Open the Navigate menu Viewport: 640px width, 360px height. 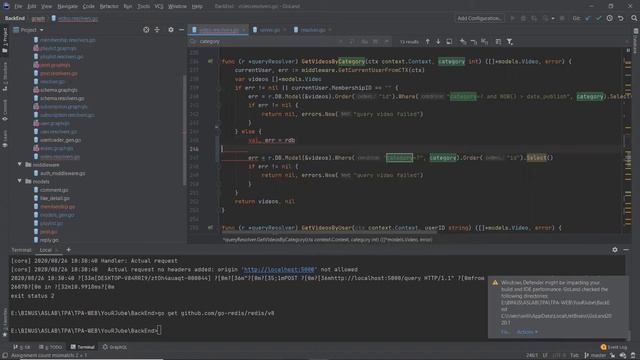(x=67, y=7)
